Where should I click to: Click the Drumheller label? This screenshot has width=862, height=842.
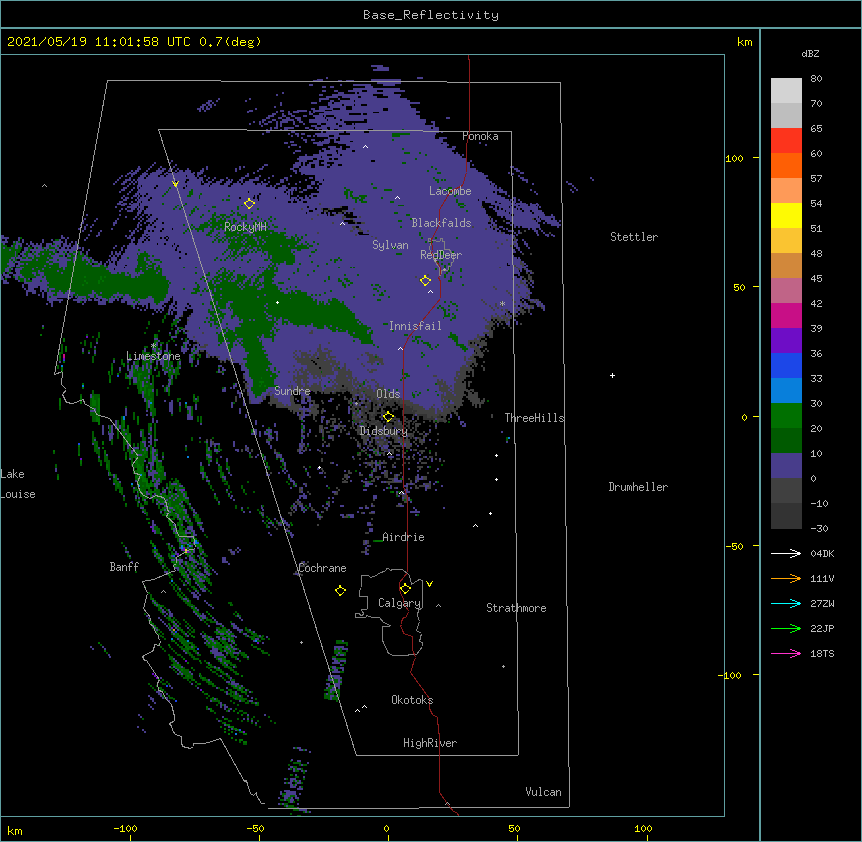coord(638,487)
